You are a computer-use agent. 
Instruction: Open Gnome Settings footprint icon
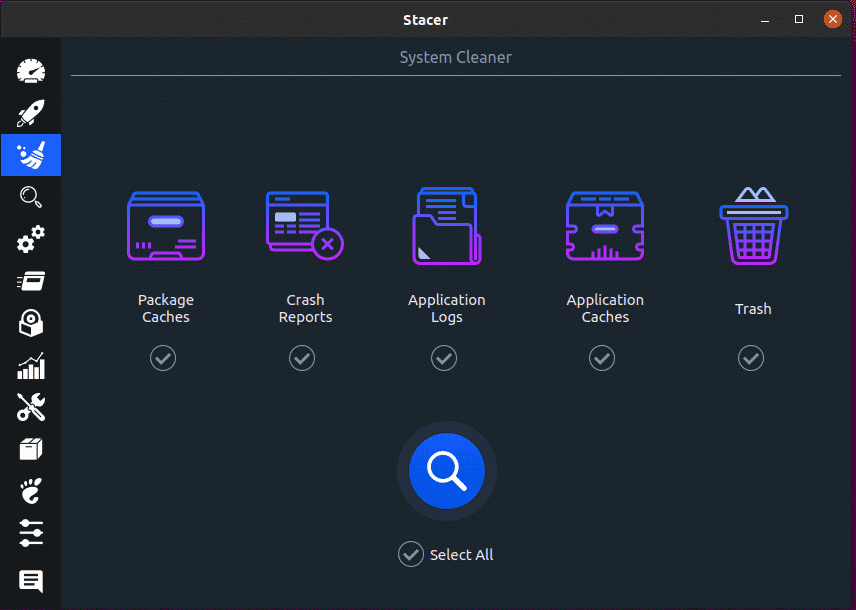pos(31,491)
